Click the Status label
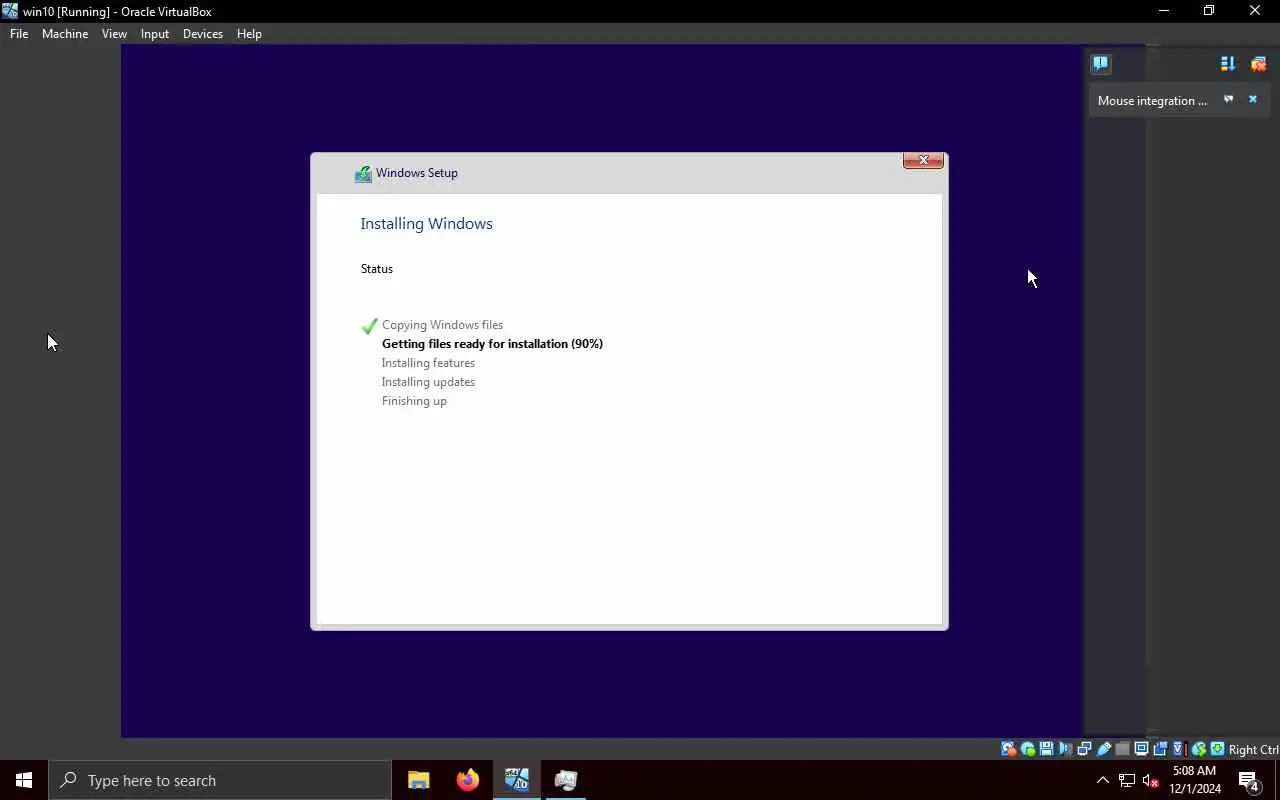 (377, 269)
